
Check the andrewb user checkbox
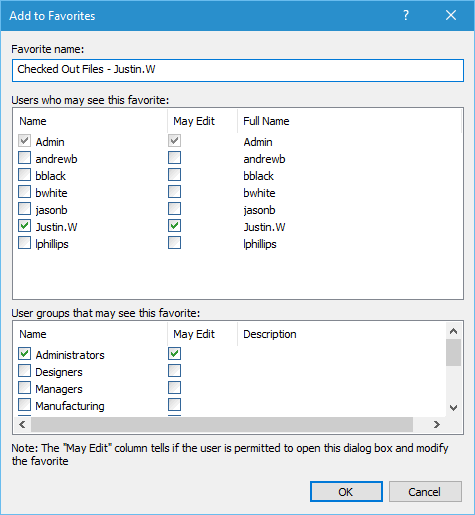pos(24,158)
